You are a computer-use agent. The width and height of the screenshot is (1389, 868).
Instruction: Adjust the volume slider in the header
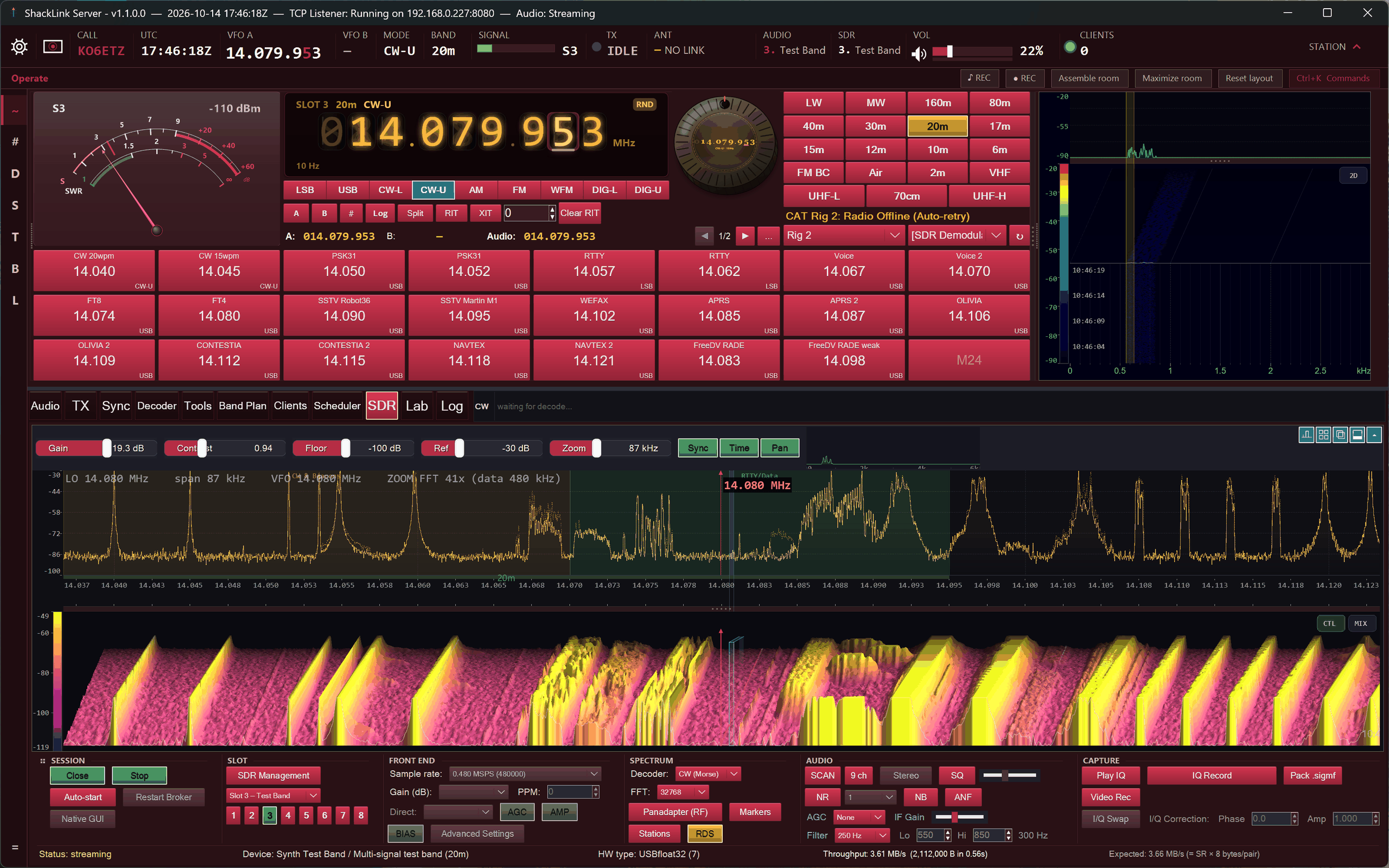(972, 52)
